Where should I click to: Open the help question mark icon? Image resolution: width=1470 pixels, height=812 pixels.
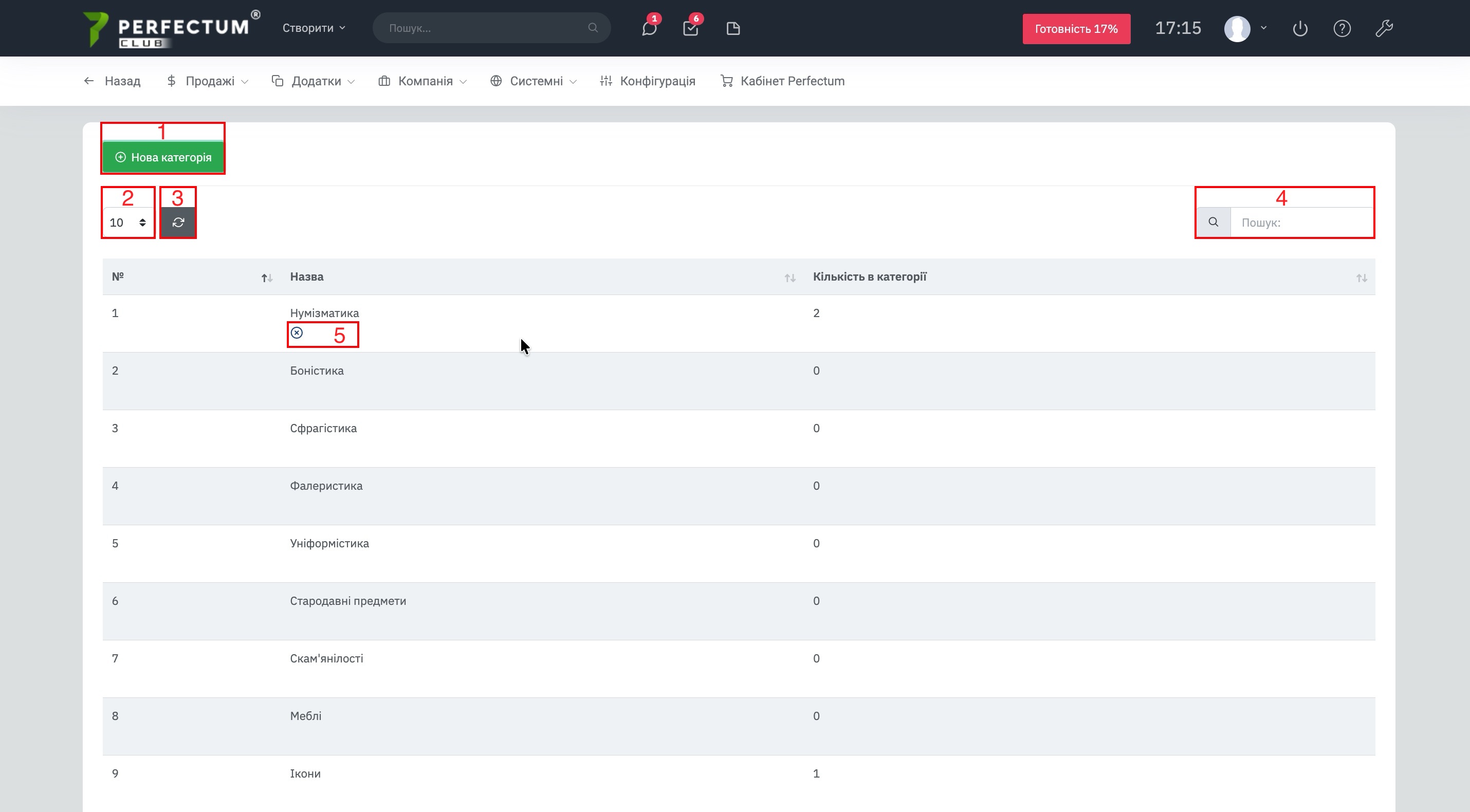[x=1342, y=29]
